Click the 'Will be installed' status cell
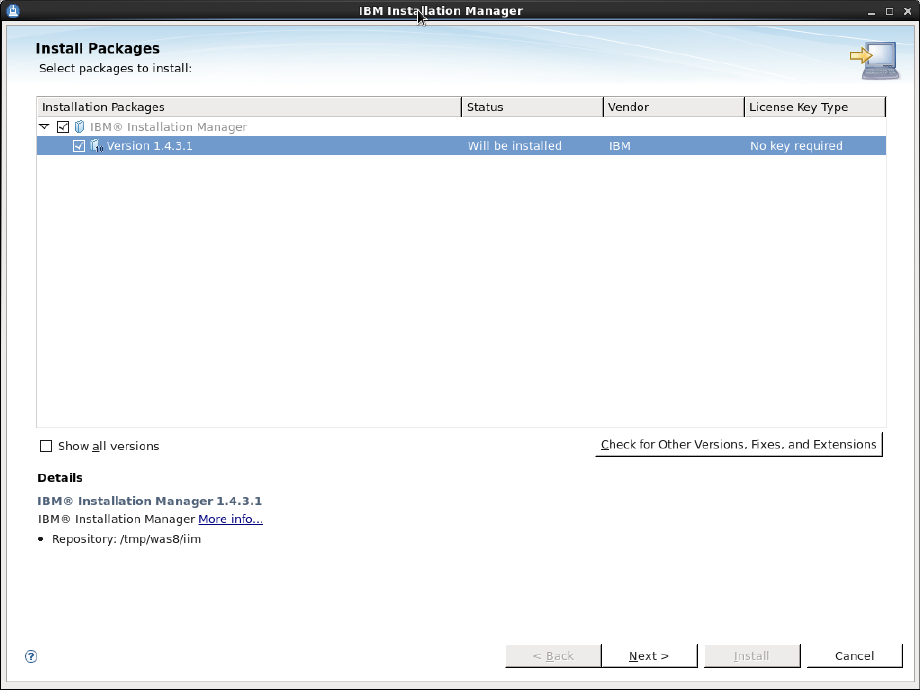This screenshot has height=690, width=920. tap(515, 146)
